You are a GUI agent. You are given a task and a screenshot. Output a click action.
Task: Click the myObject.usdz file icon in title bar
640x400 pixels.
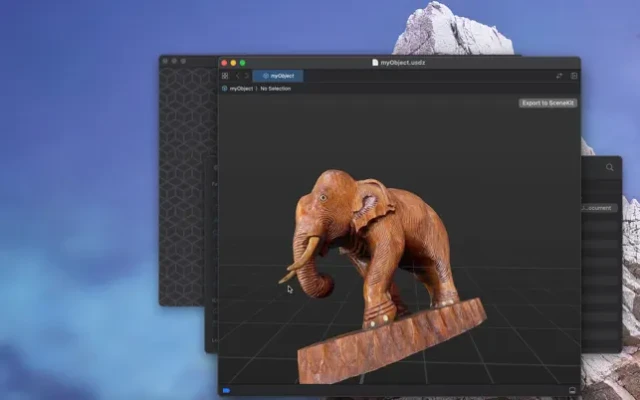[376, 62]
